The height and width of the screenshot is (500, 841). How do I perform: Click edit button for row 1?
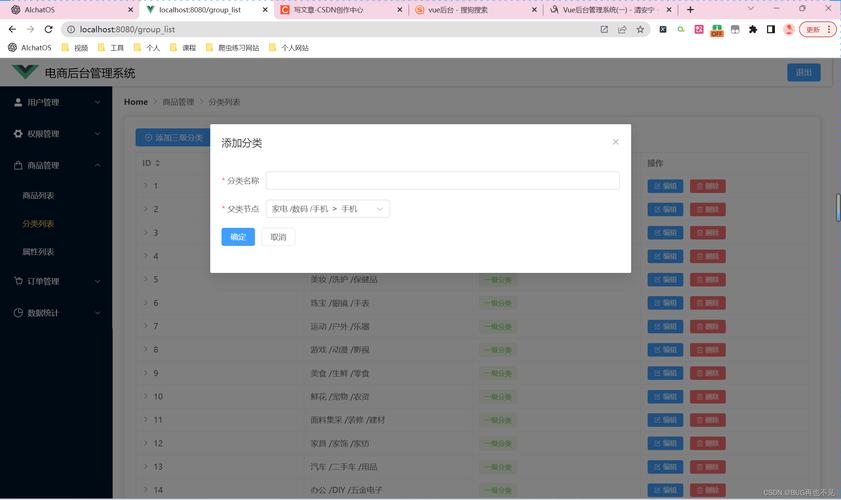(665, 186)
